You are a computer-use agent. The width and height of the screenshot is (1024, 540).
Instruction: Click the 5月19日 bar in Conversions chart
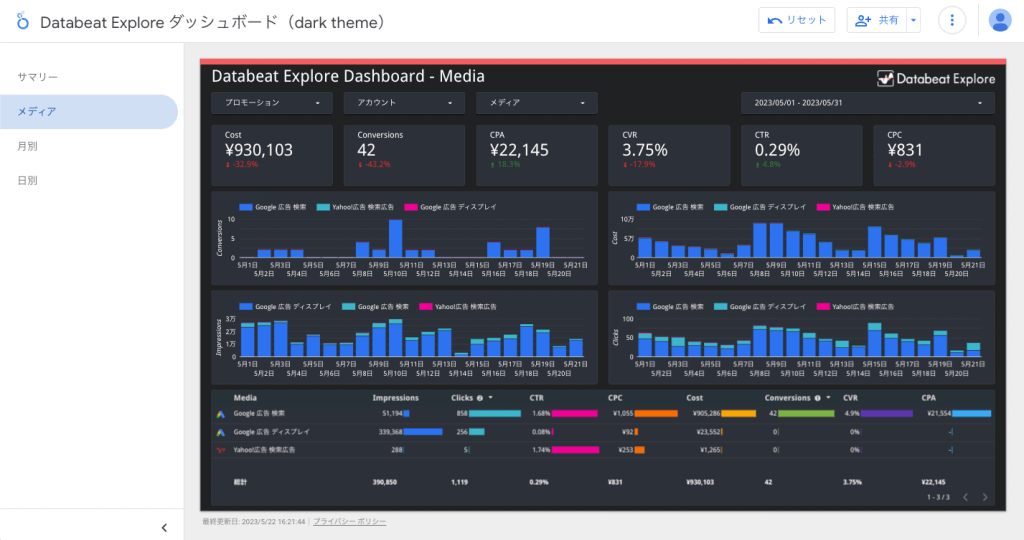(x=543, y=242)
